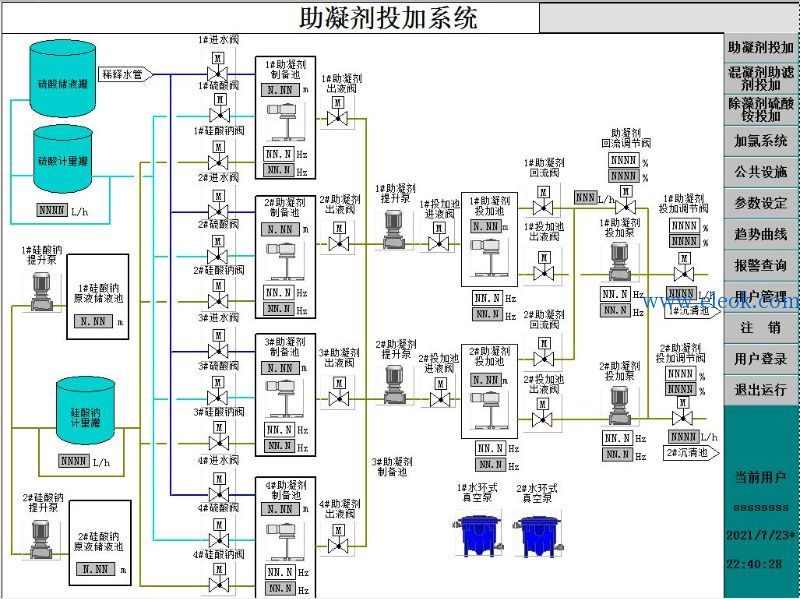Click the 1#助凝剂投加调节阀 valve

pyautogui.click(x=684, y=268)
